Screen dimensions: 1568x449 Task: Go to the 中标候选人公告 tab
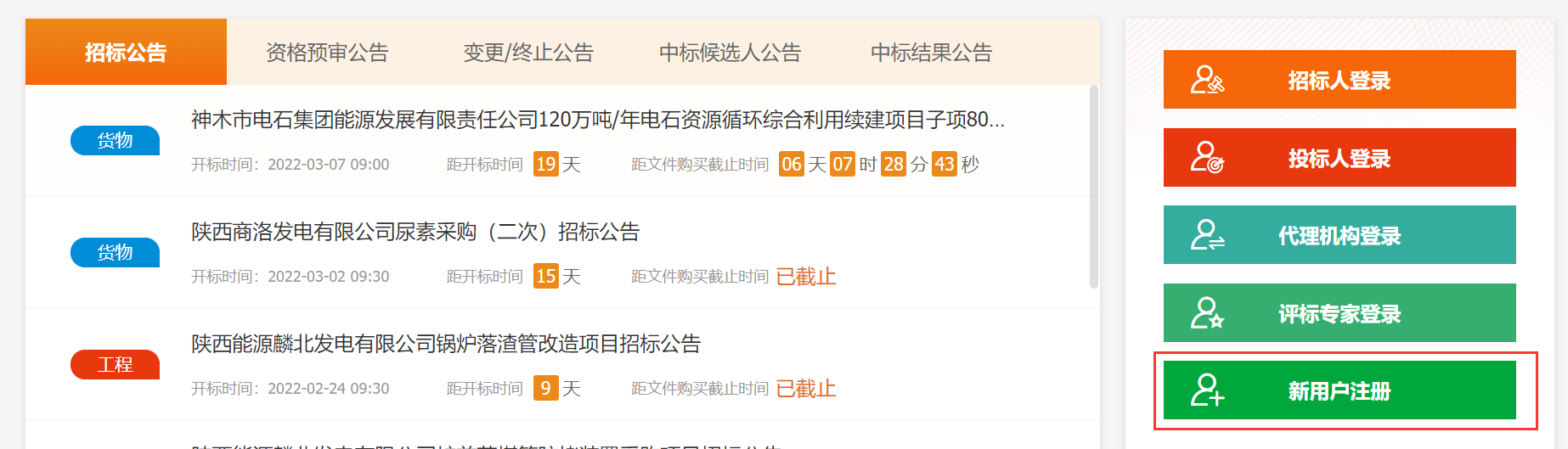(x=730, y=53)
